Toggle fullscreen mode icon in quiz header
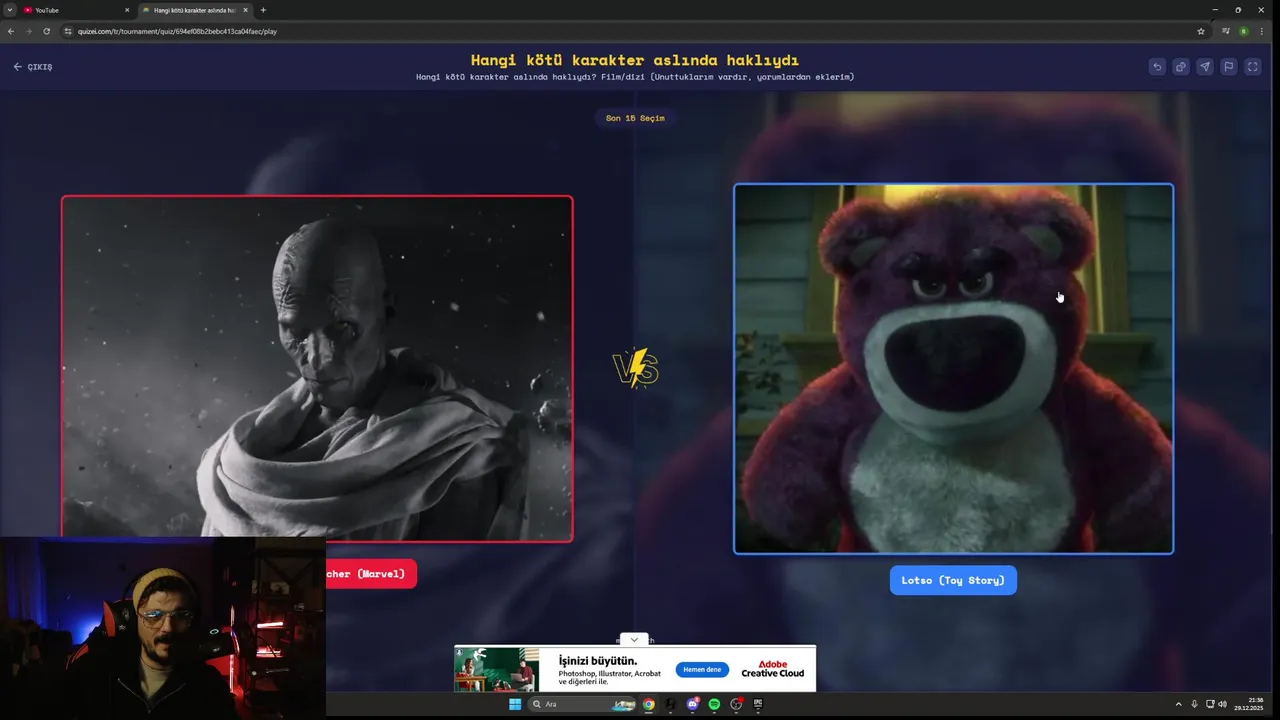This screenshot has width=1280, height=720. tap(1253, 67)
